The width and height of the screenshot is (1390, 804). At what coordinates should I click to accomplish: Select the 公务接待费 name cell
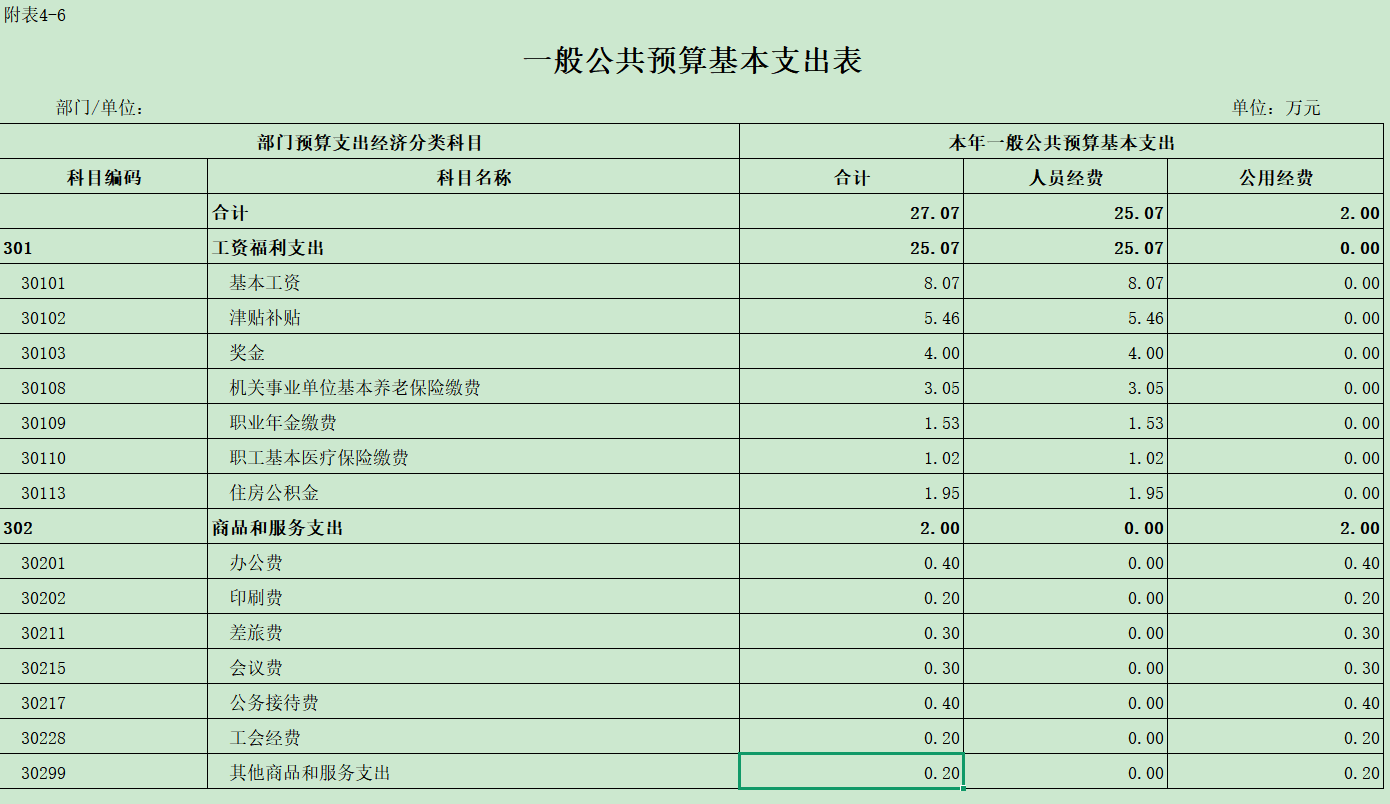[474, 702]
